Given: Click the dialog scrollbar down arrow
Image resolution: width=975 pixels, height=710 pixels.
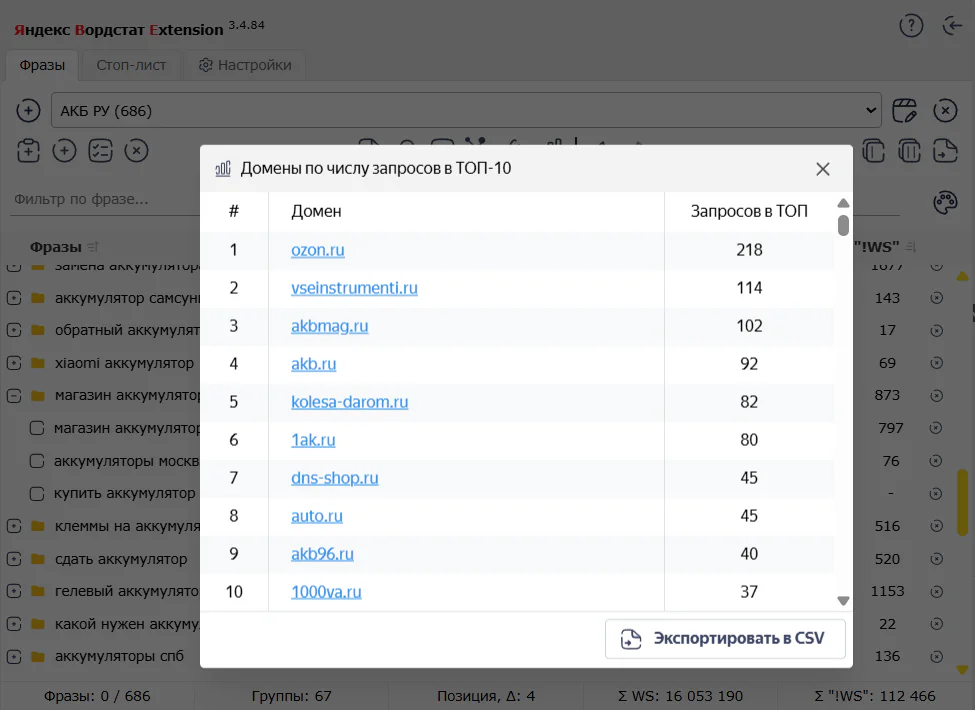Looking at the screenshot, I should click(843, 601).
